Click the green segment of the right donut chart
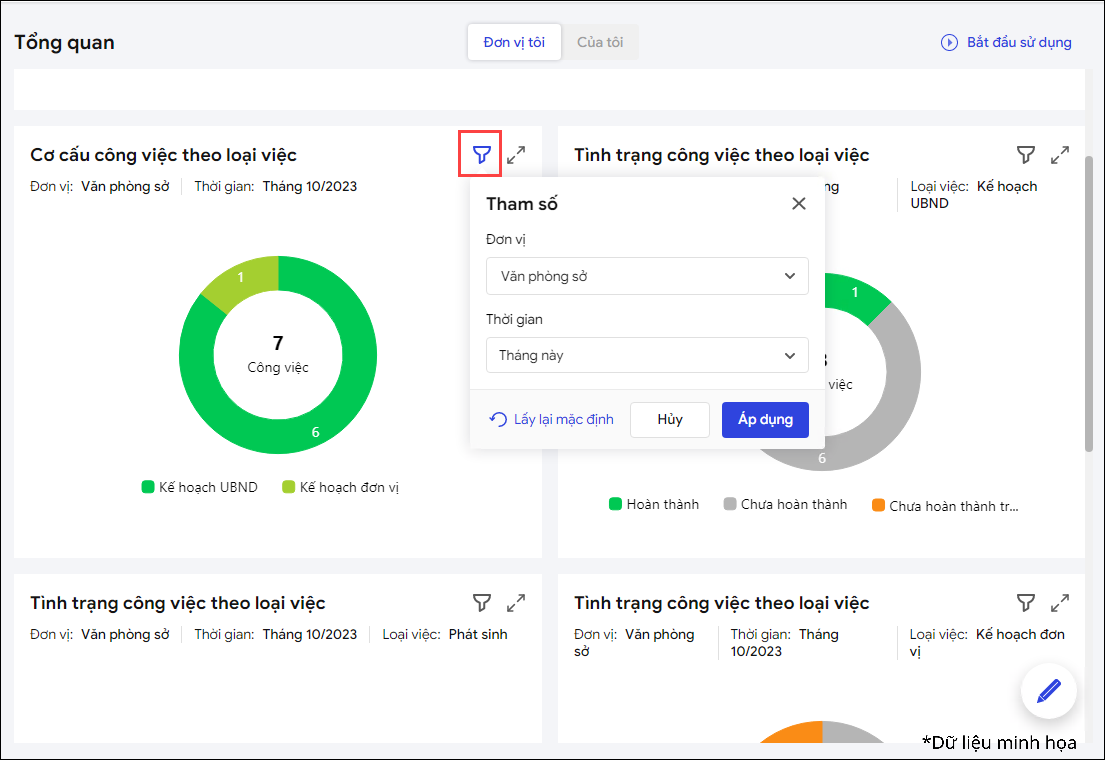This screenshot has height=760, width=1105. [x=855, y=293]
